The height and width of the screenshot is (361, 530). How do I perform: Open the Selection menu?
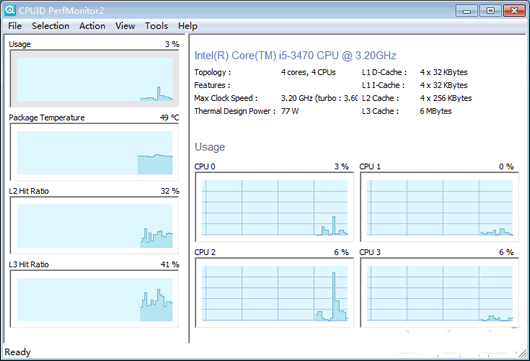[x=50, y=26]
